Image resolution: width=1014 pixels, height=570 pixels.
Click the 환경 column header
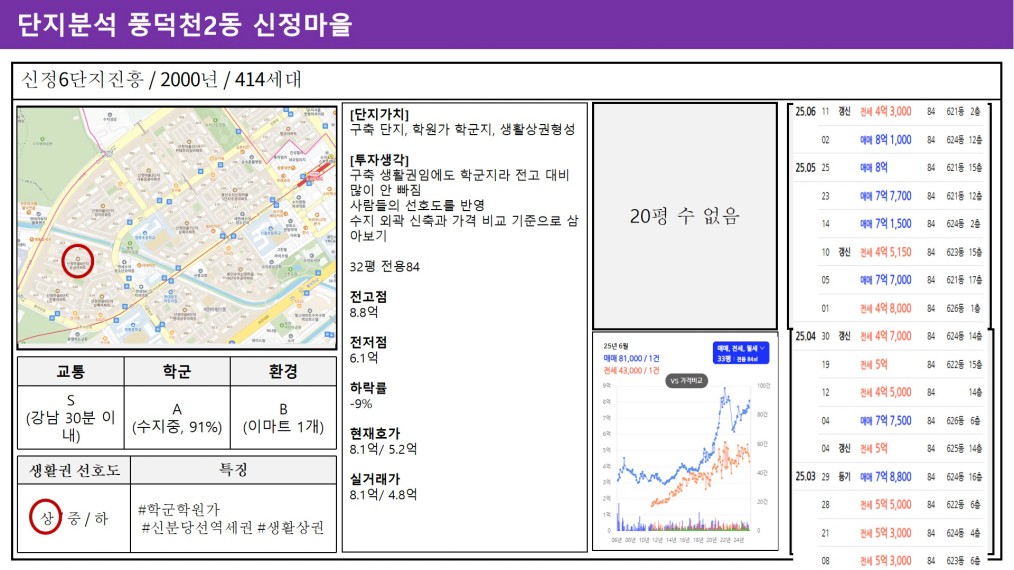pos(283,371)
